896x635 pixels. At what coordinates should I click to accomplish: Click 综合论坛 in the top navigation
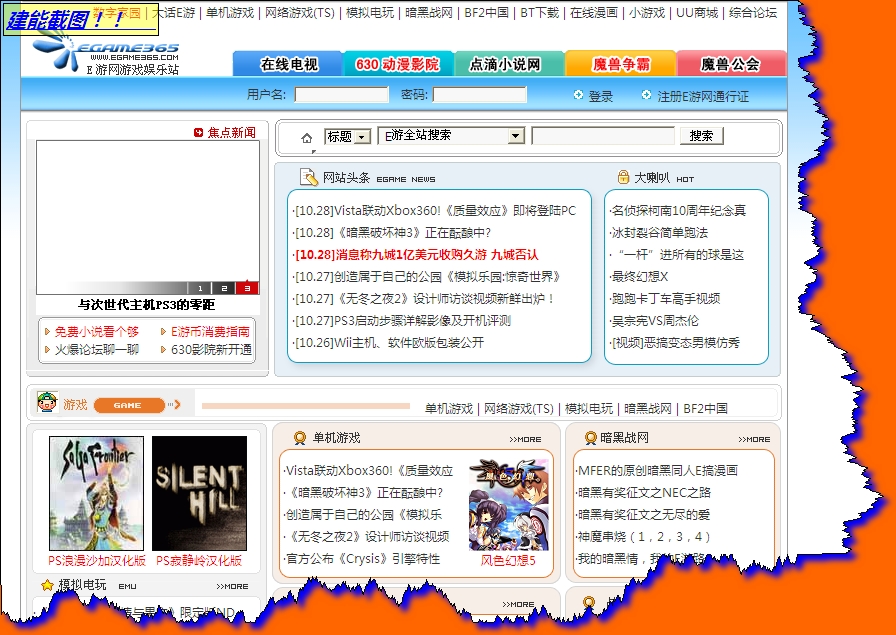(x=753, y=13)
